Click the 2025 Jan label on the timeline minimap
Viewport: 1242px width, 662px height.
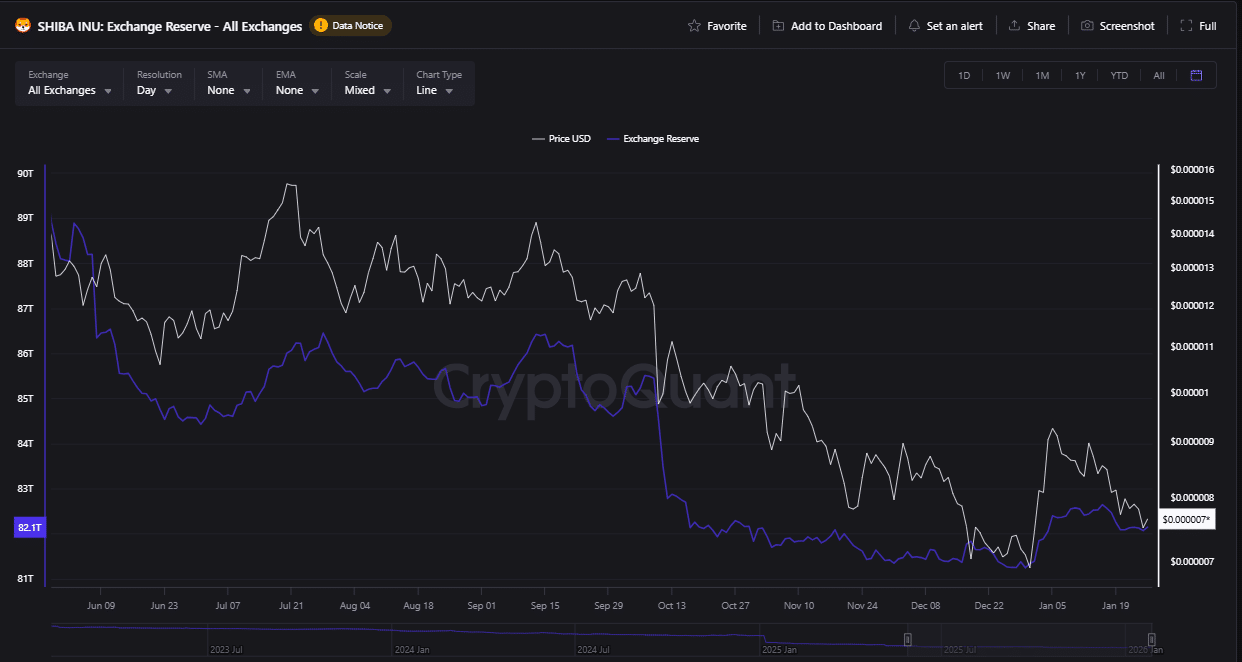coord(778,648)
